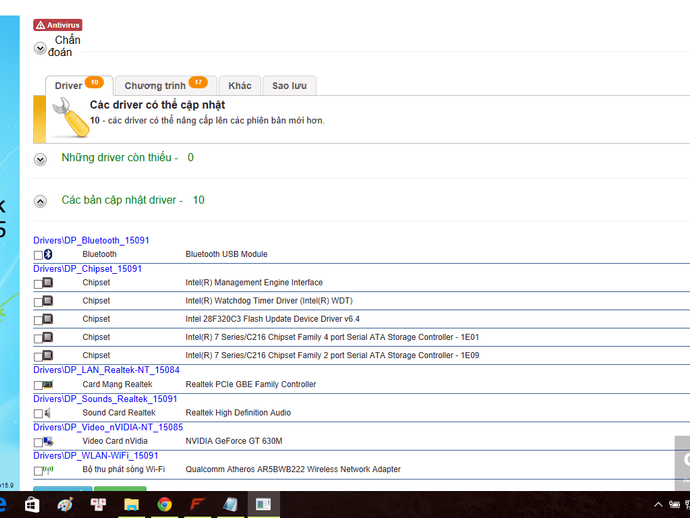Tick checkbox for NVIDIA GeForce GT 630M
This screenshot has height=518, width=690.
pyautogui.click(x=38, y=442)
